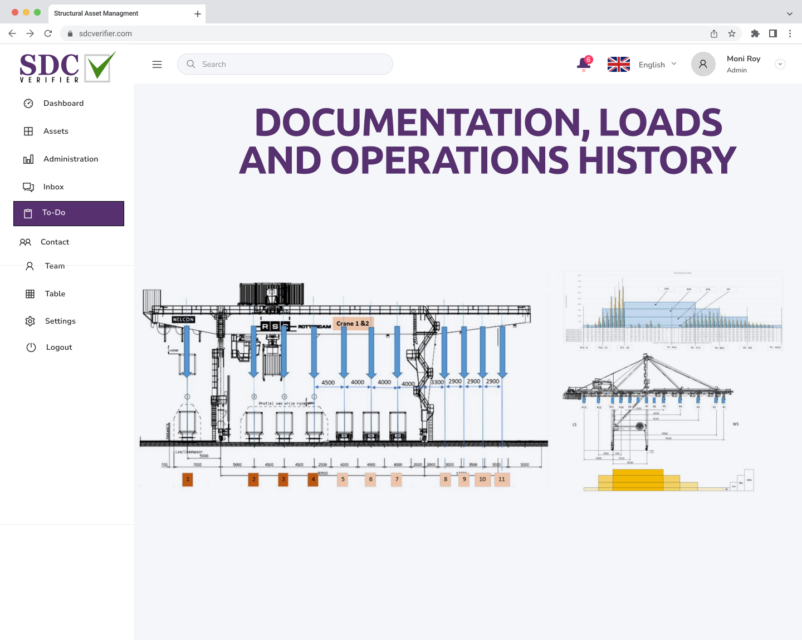
Task: Select the Assets grid icon in sidebar
Action: [30, 131]
